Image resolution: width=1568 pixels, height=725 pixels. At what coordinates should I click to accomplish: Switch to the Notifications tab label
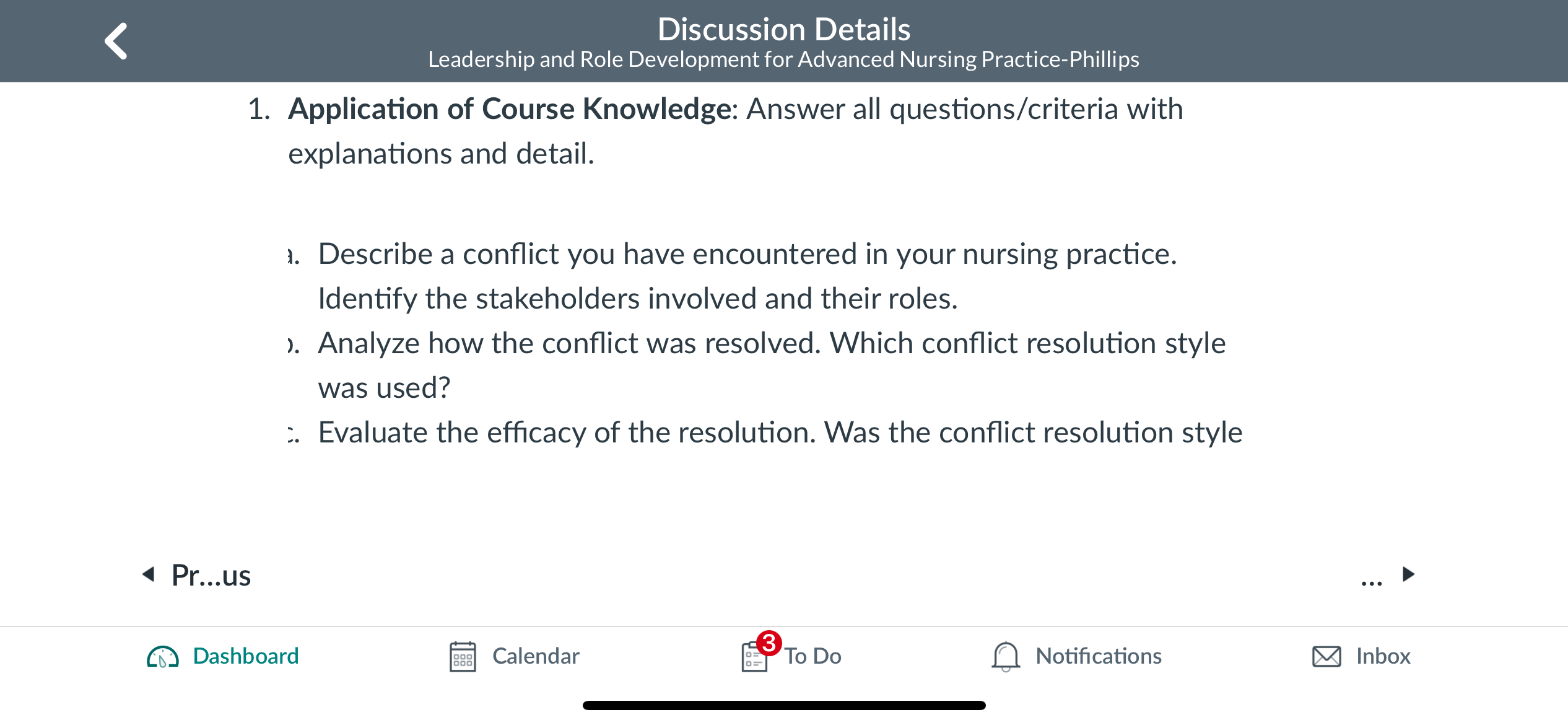coord(1099,656)
